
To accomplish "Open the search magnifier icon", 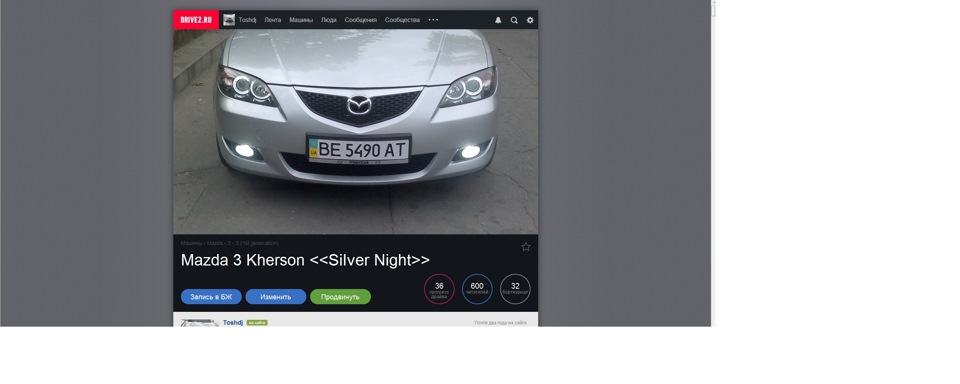I will coord(514,20).
